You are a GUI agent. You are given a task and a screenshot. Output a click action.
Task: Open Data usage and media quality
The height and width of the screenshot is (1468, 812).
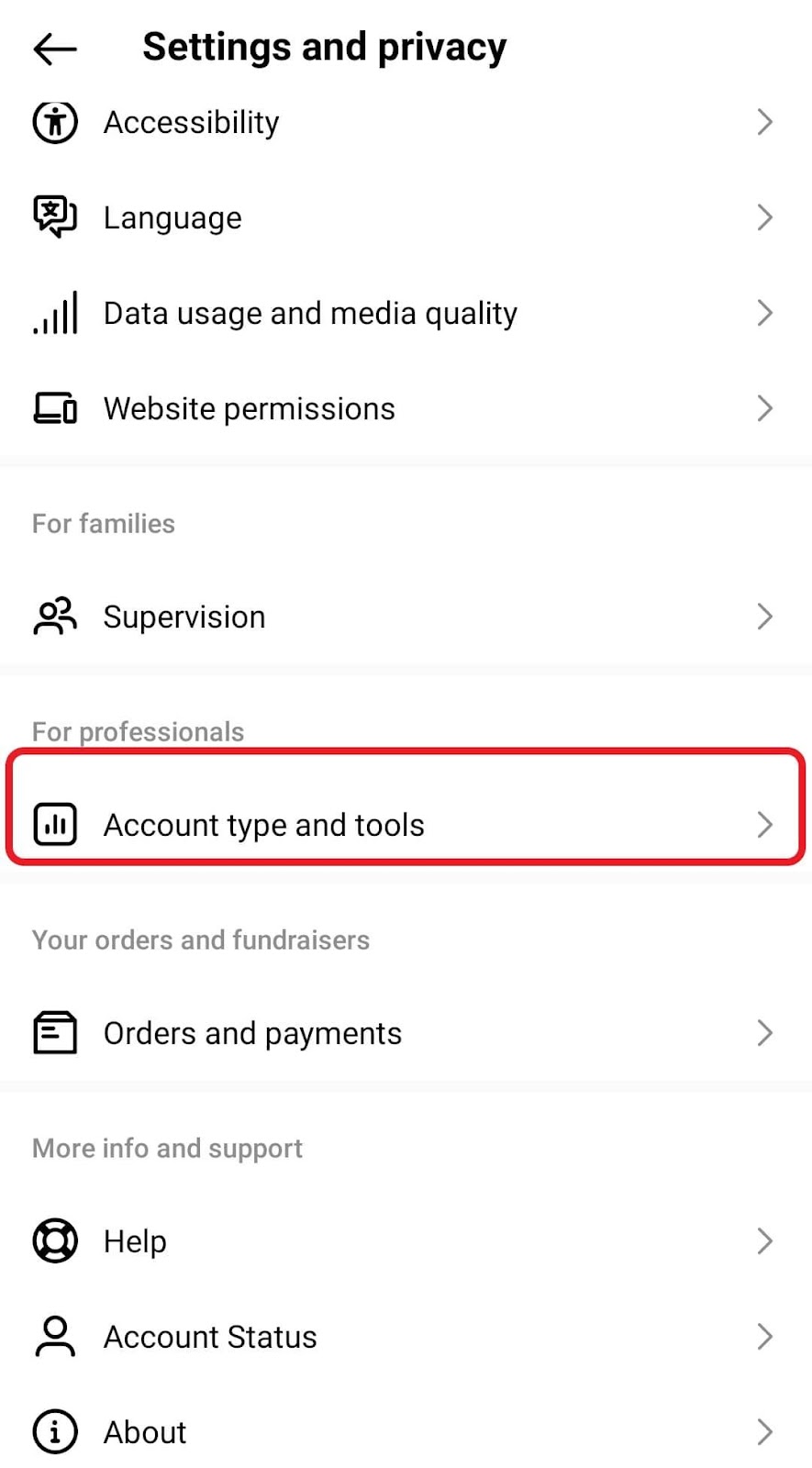(x=406, y=313)
